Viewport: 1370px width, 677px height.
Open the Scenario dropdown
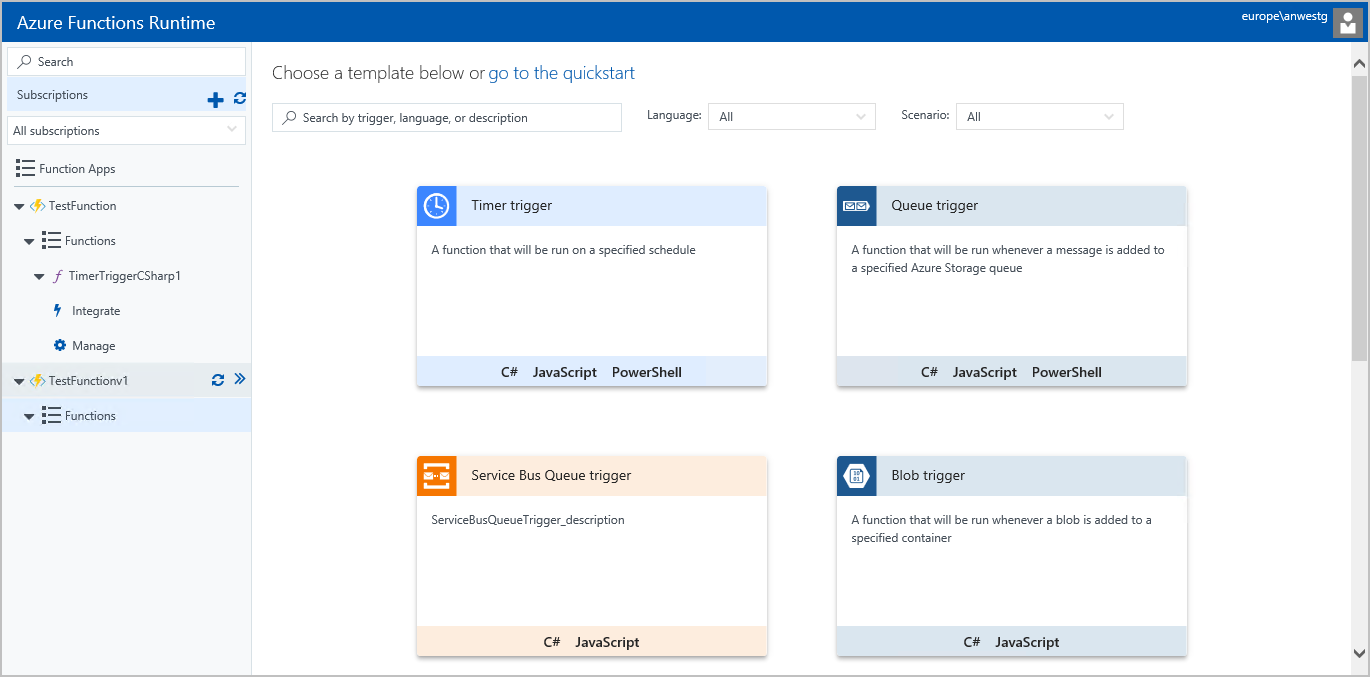click(1039, 117)
